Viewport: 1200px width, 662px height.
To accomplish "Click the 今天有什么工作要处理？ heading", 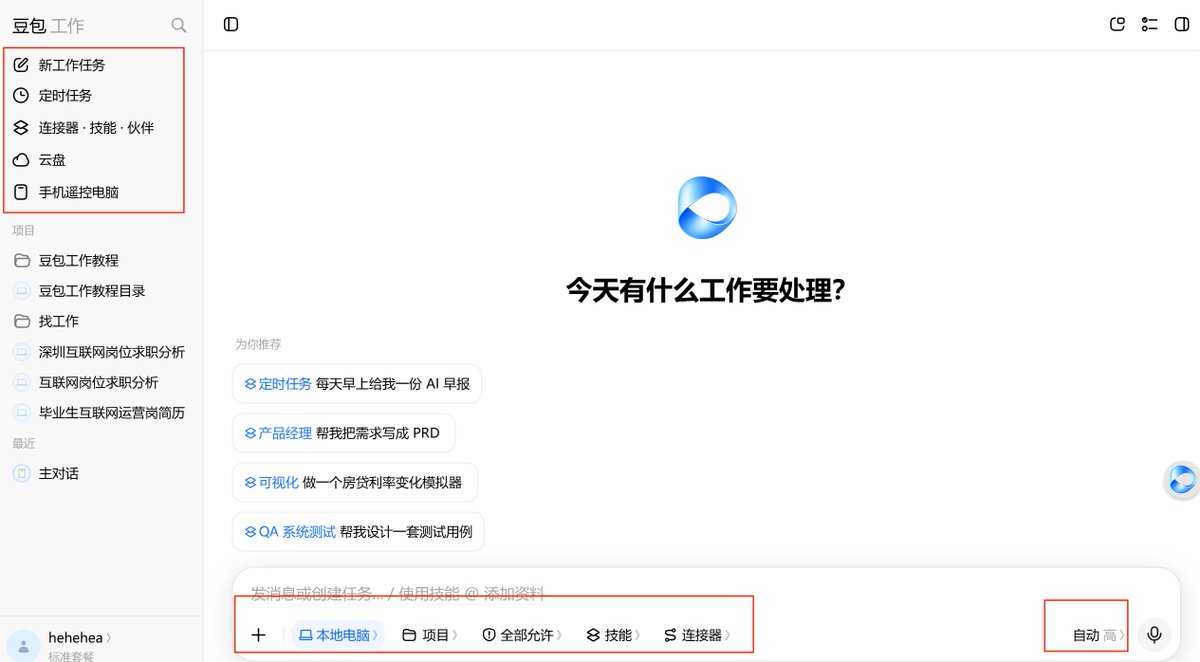I will [706, 291].
